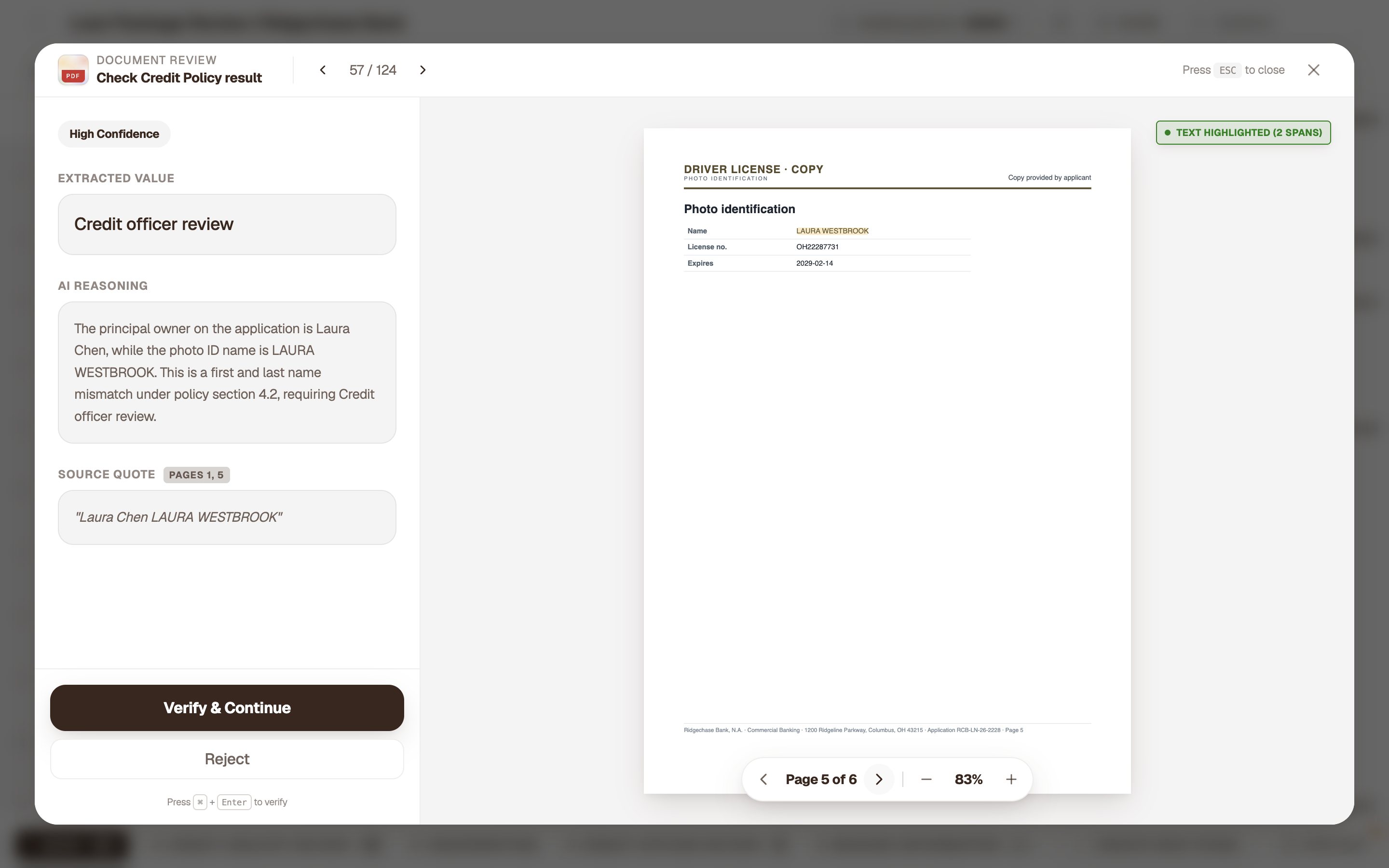The height and width of the screenshot is (868, 1389).
Task: Click the Pages 1, 5 source badge
Action: pos(196,475)
